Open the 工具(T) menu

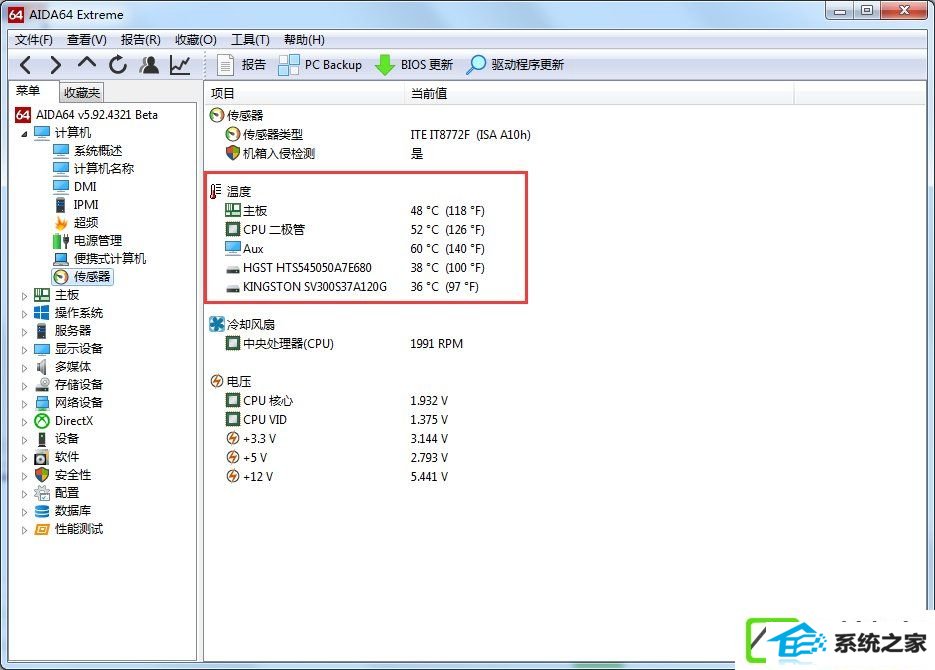(250, 39)
